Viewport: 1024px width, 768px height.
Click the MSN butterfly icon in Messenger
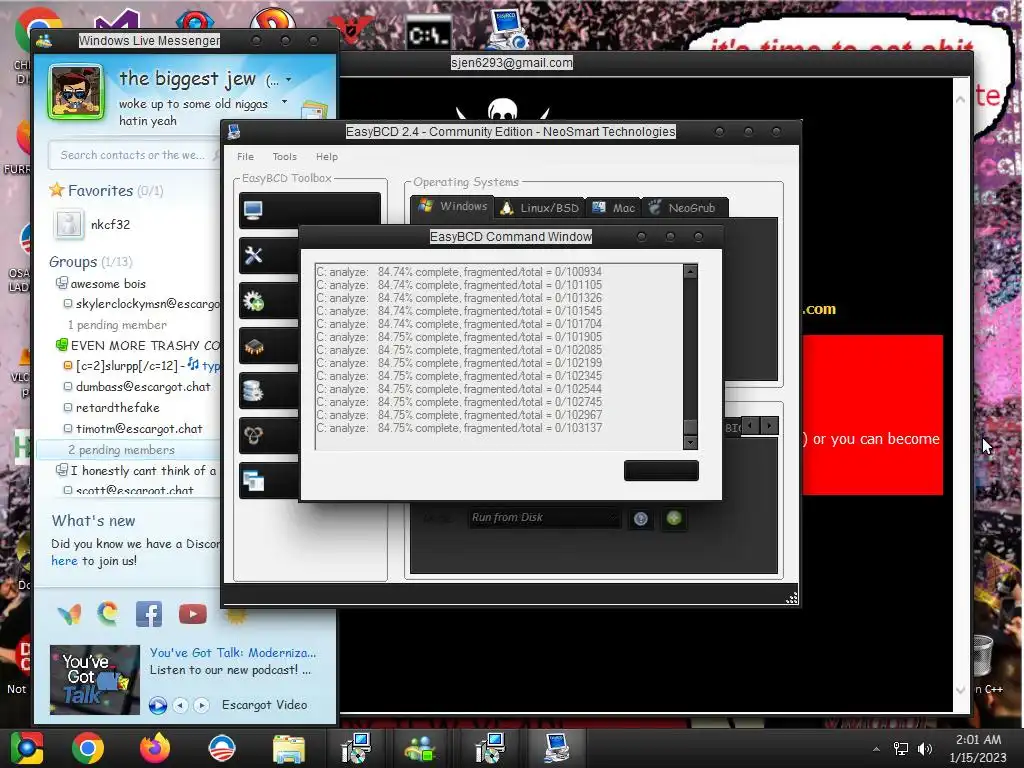69,615
